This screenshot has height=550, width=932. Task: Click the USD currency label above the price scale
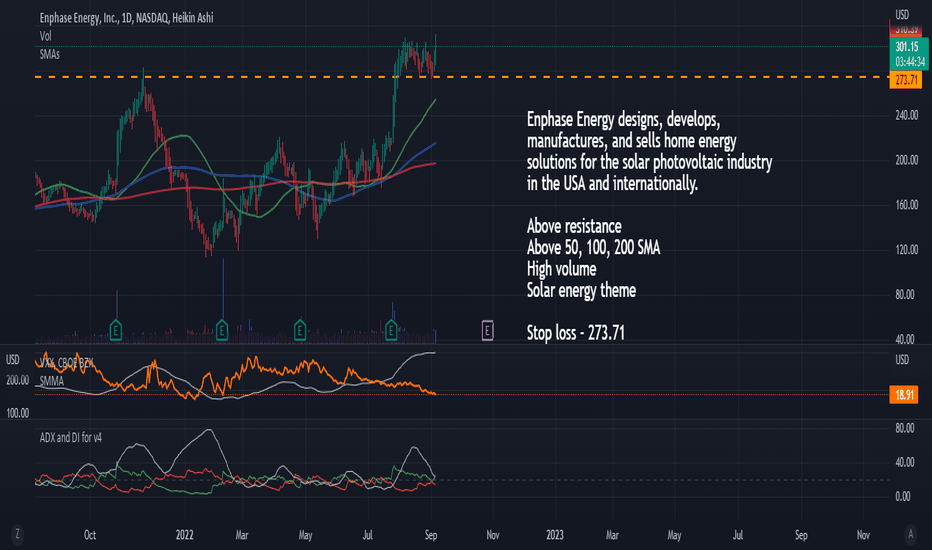[902, 15]
